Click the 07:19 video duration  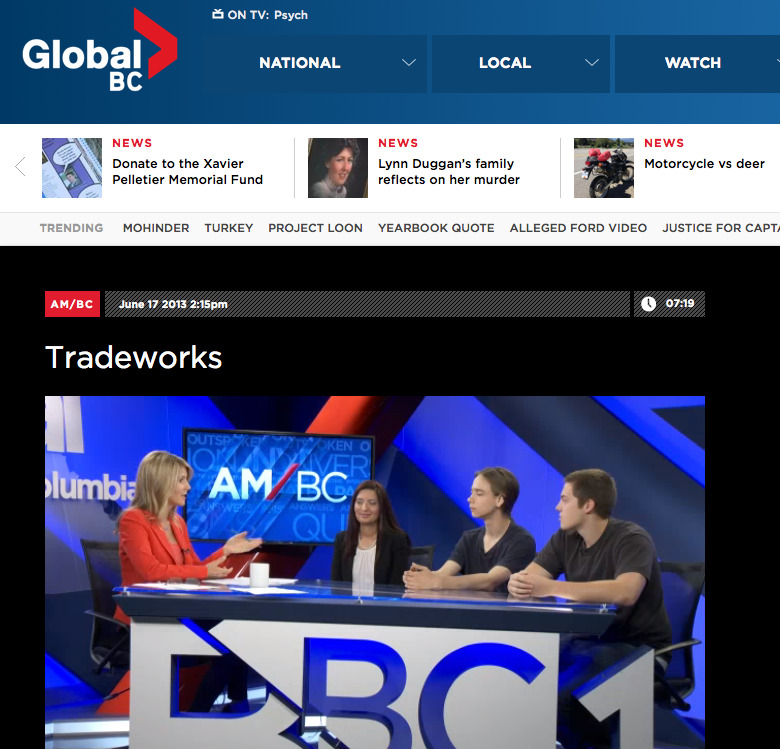pos(680,303)
